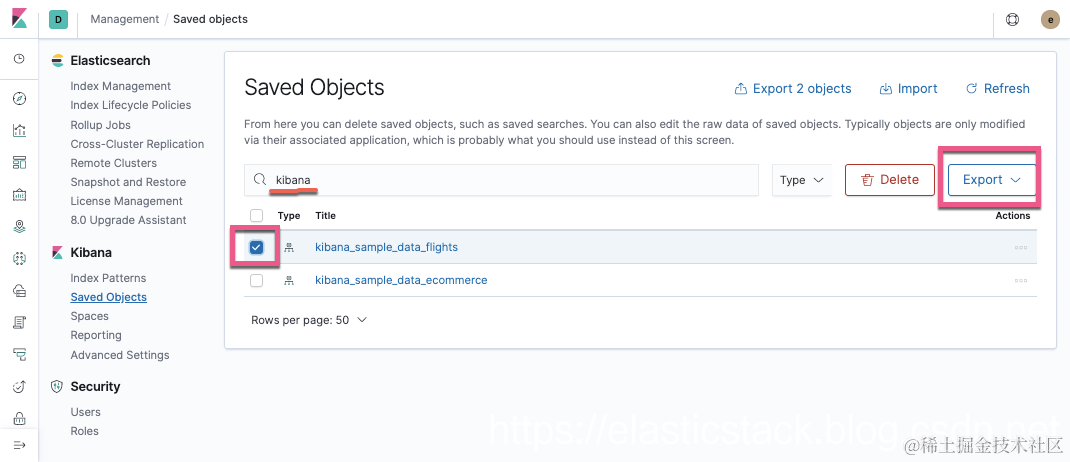Screen dimensions: 1070x462
Task: Refresh the saved objects list
Action: tap(998, 89)
